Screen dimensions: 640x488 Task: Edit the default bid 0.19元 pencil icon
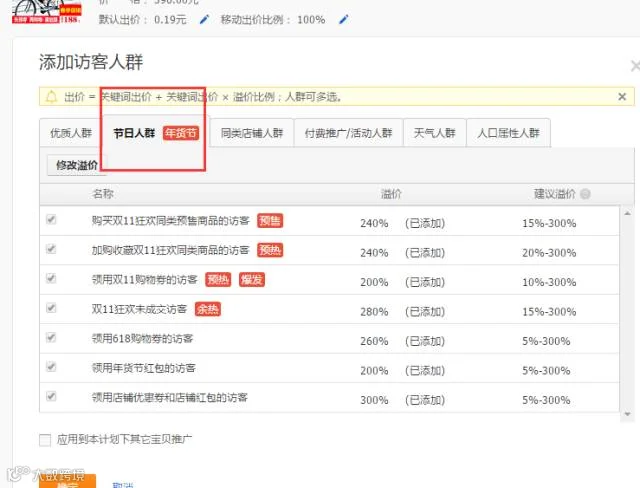click(204, 19)
